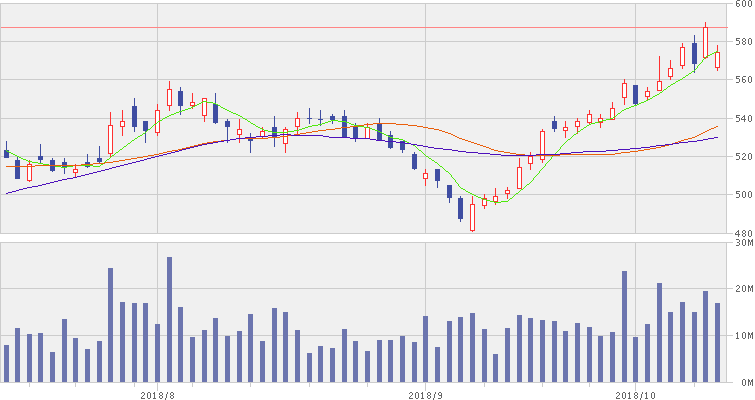Click the 580 price axis label

pyautogui.click(x=743, y=42)
